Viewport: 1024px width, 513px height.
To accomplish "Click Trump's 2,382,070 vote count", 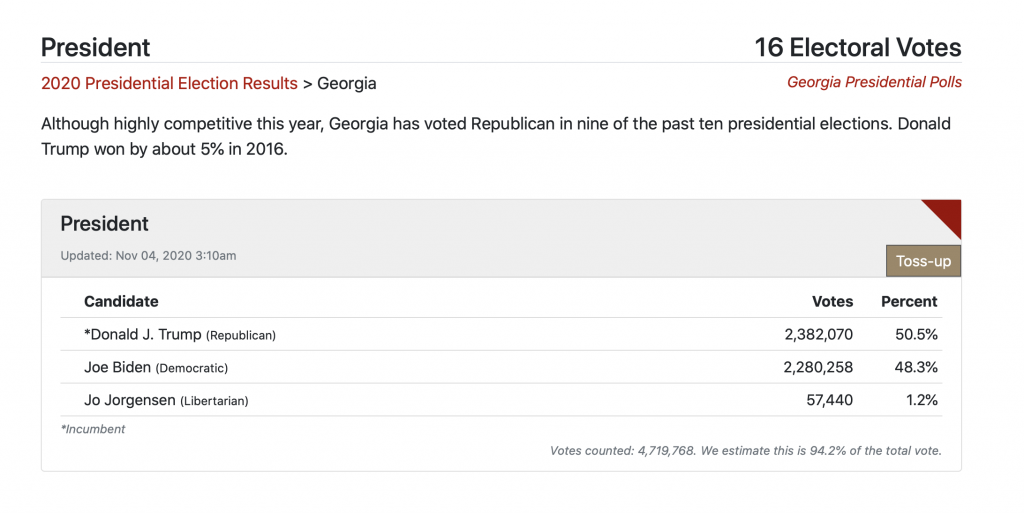I will point(818,335).
